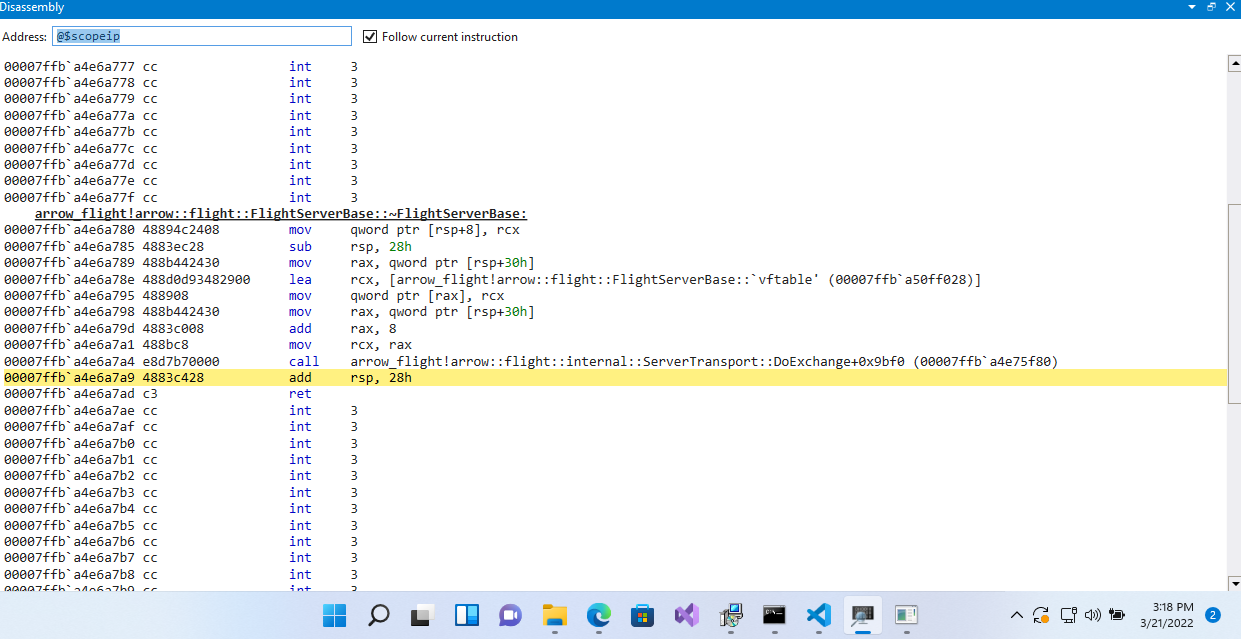Screen dimensions: 1241x639
Task: Select the highlighted add rsp, 28h instruction
Action: (x=615, y=378)
